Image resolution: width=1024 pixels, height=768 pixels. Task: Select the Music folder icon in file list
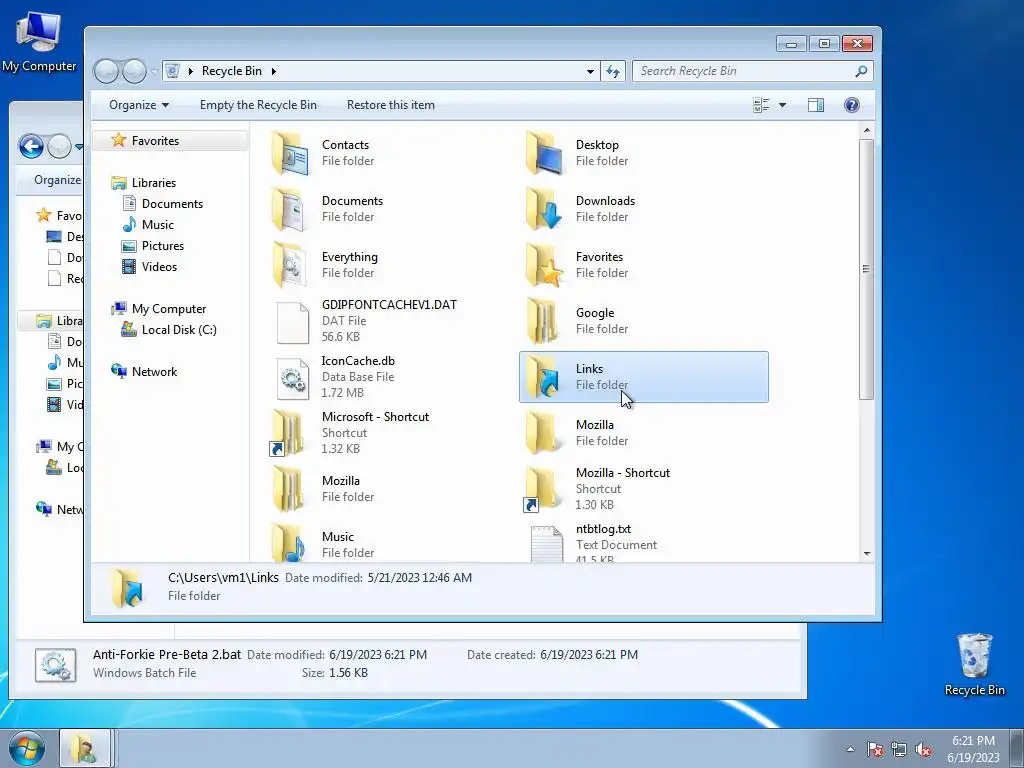[x=289, y=543]
